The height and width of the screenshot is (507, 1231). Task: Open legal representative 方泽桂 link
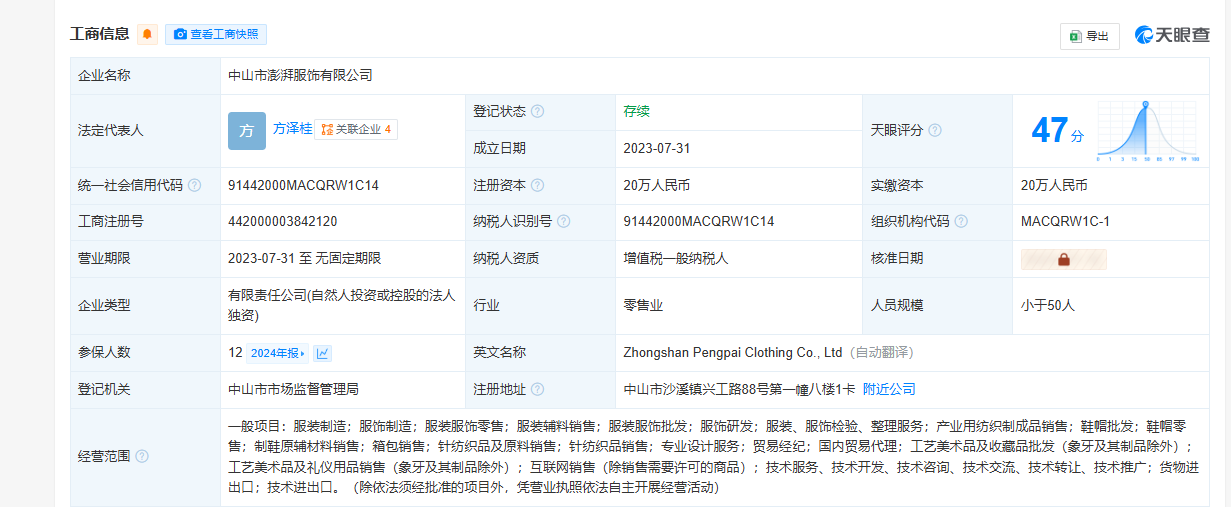coord(292,129)
